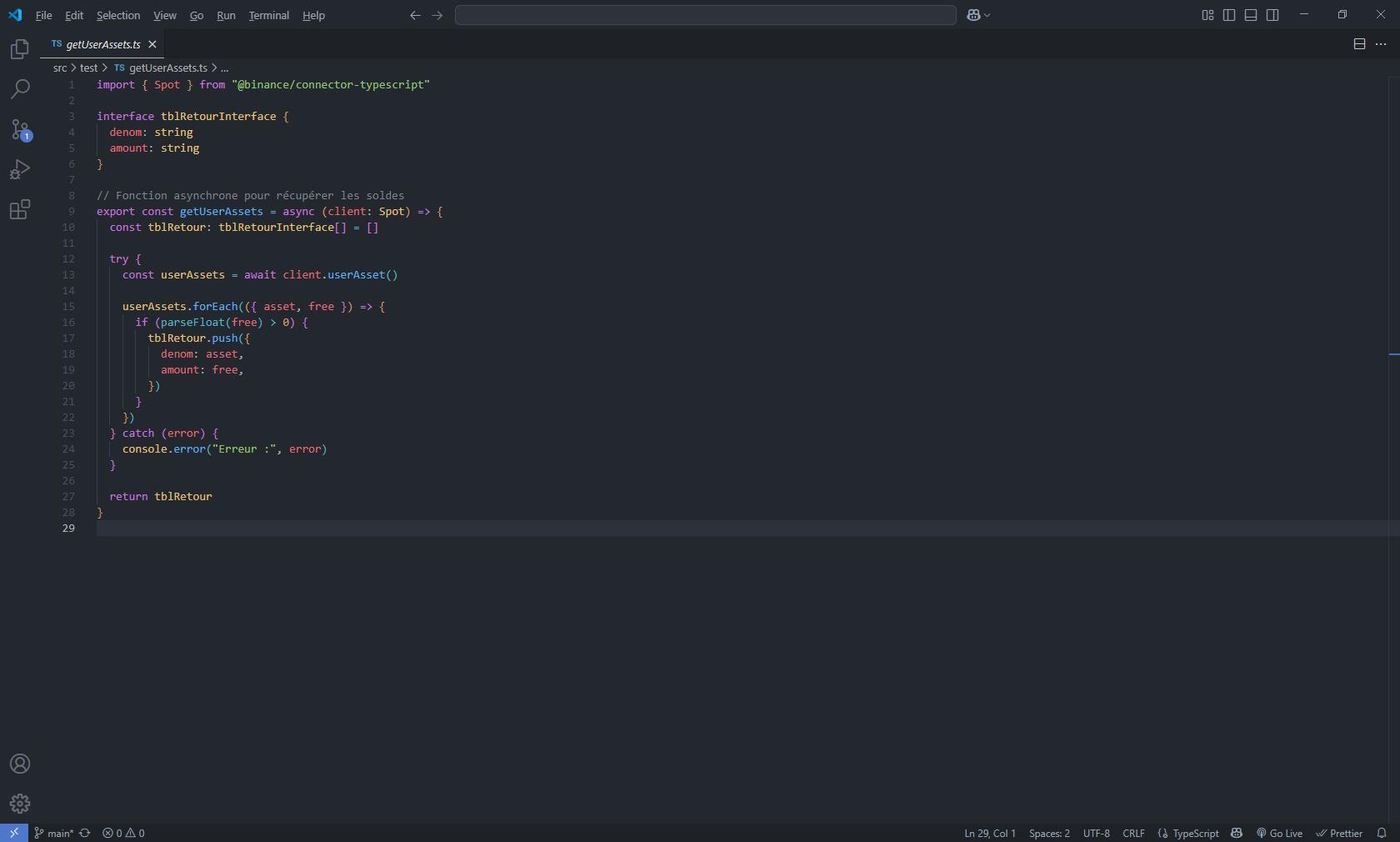Start server with Go Live
The height and width of the screenshot is (842, 1400).
pyautogui.click(x=1279, y=833)
